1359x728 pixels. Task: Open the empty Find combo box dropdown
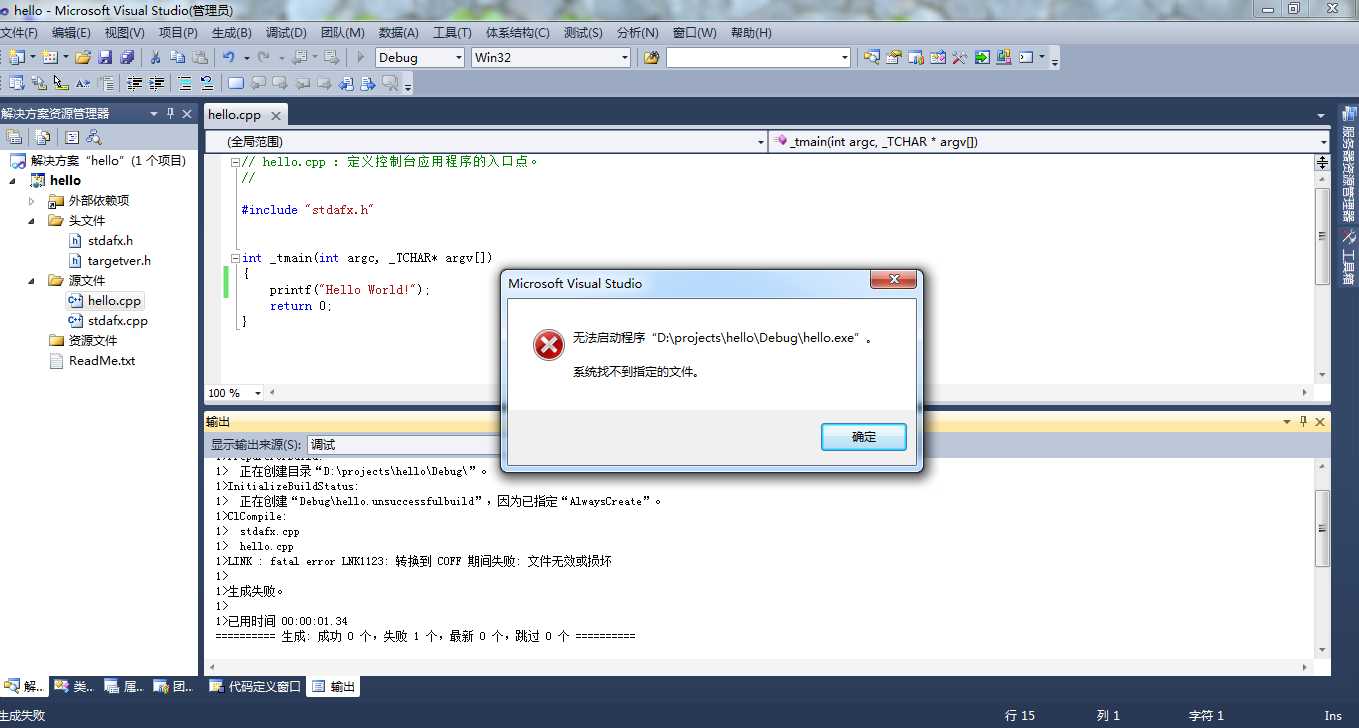point(844,58)
